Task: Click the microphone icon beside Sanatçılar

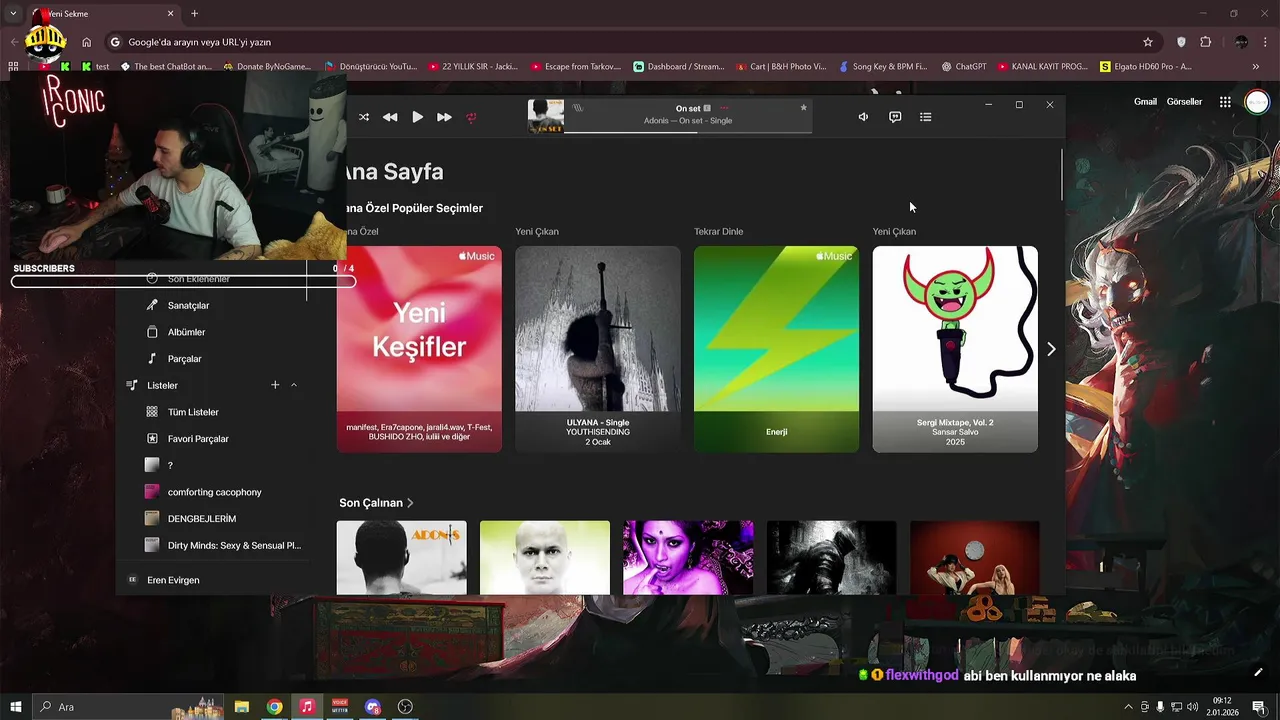Action: (152, 305)
